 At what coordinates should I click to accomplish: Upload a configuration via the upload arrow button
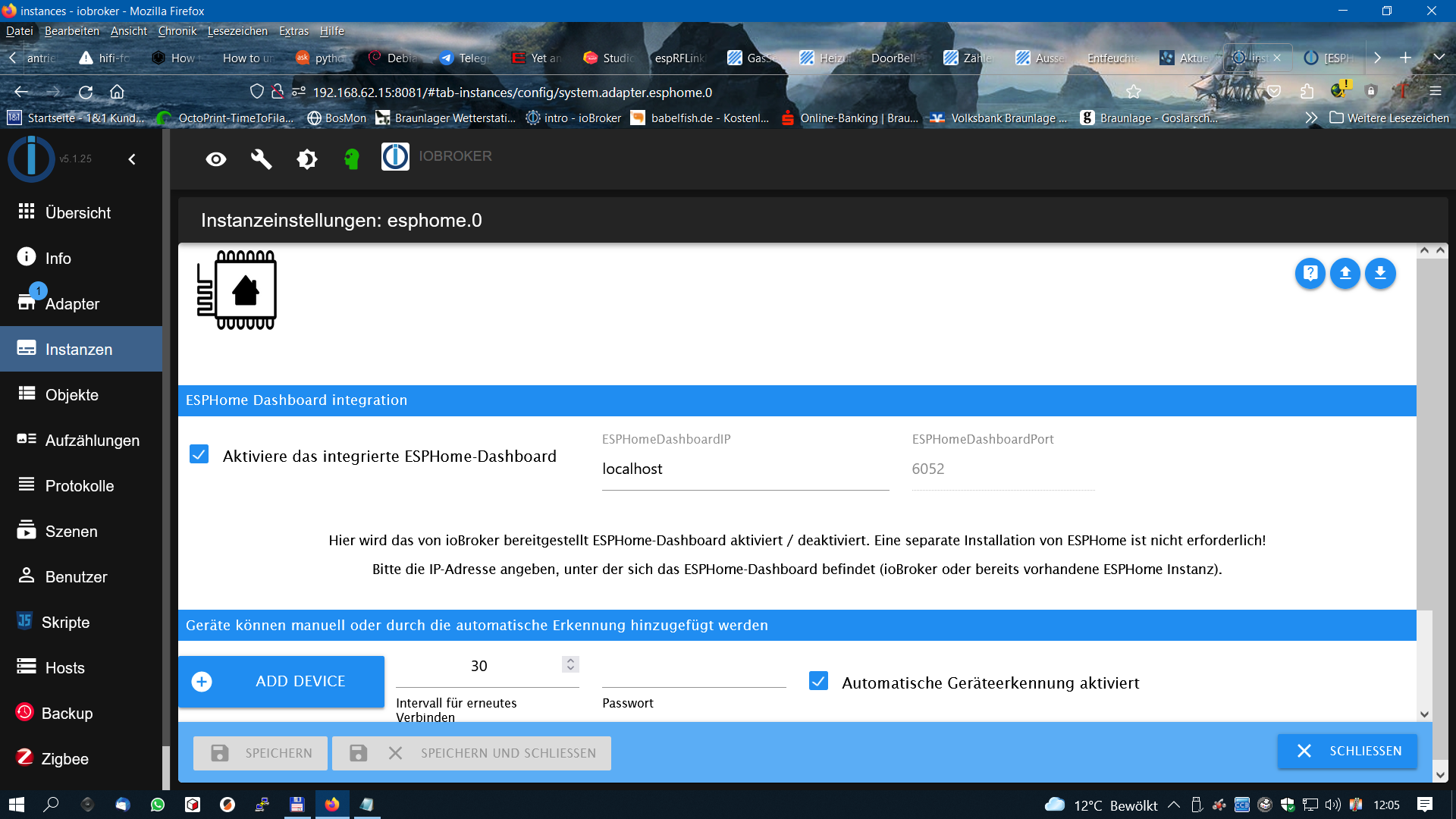coord(1345,274)
